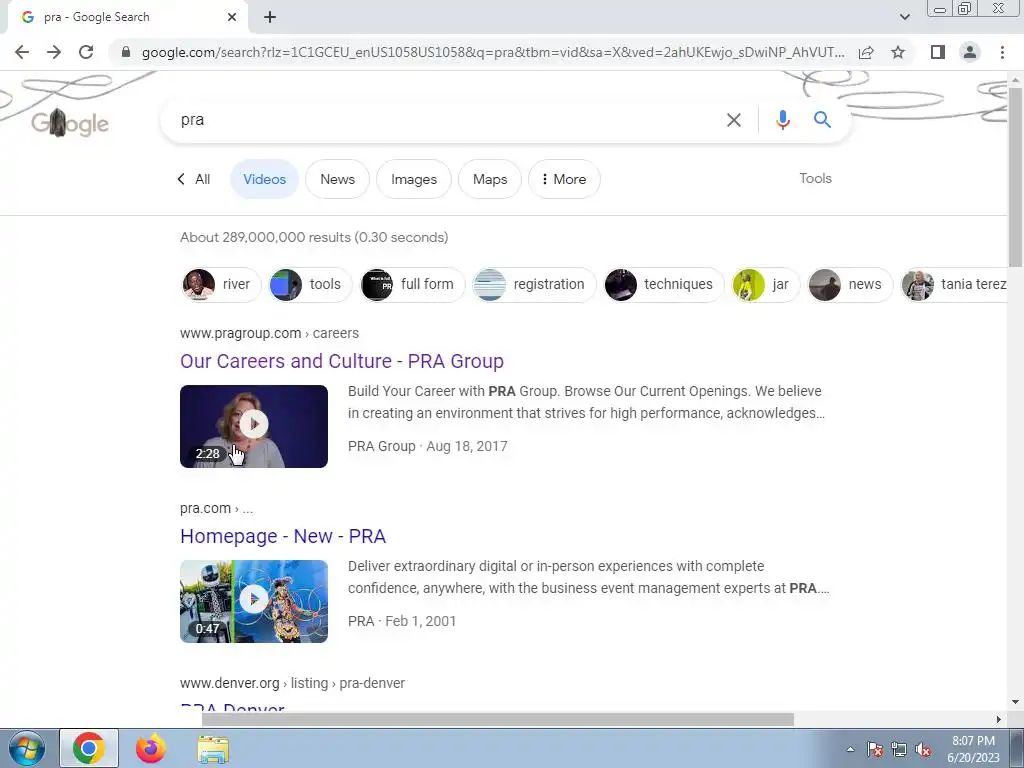Click the search field containing 'pra'

[444, 120]
